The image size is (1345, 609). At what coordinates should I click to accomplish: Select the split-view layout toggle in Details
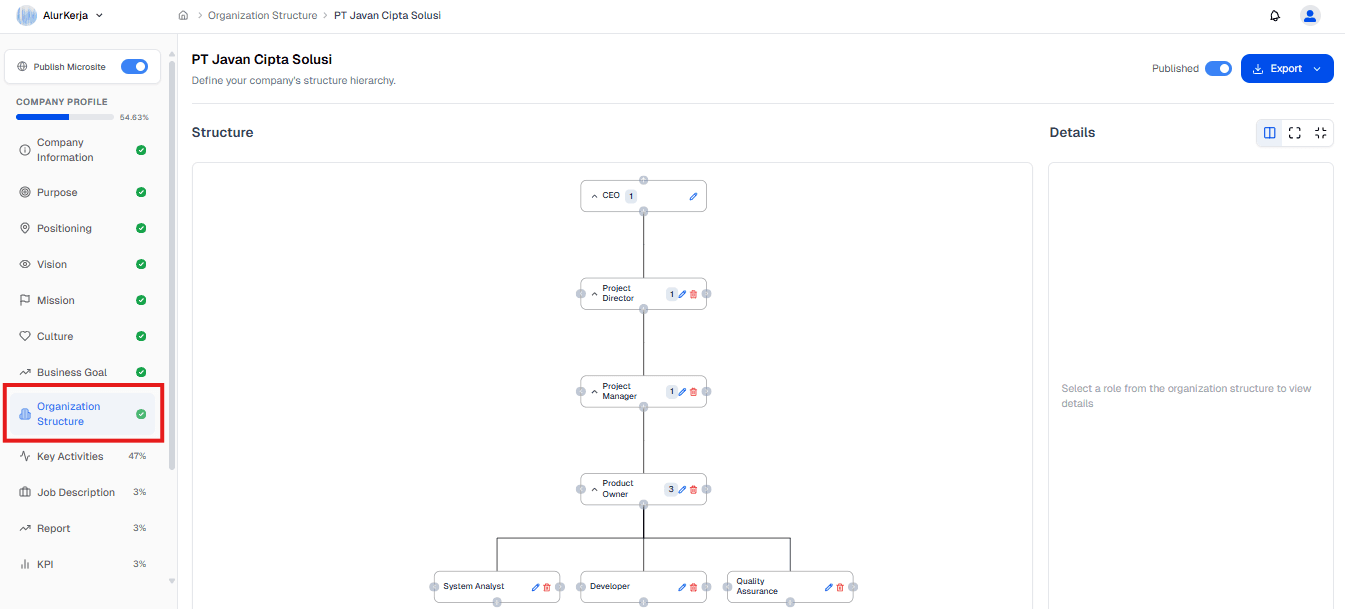point(1269,132)
